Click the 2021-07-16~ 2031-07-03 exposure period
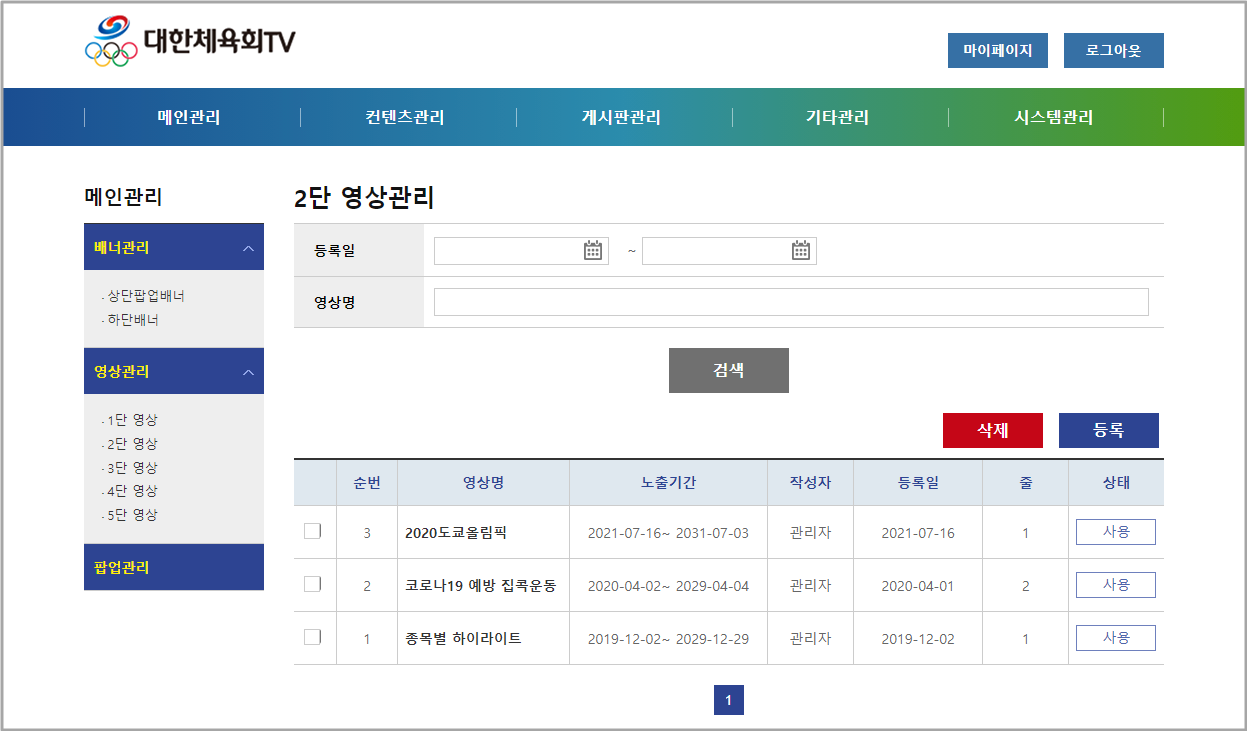 coord(668,533)
